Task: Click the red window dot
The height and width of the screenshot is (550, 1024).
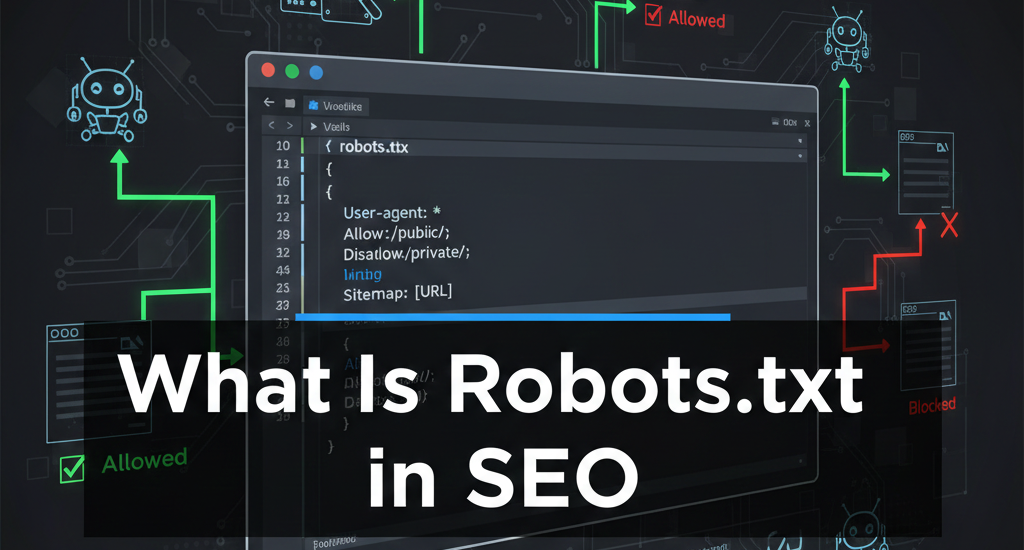Action: (x=268, y=70)
